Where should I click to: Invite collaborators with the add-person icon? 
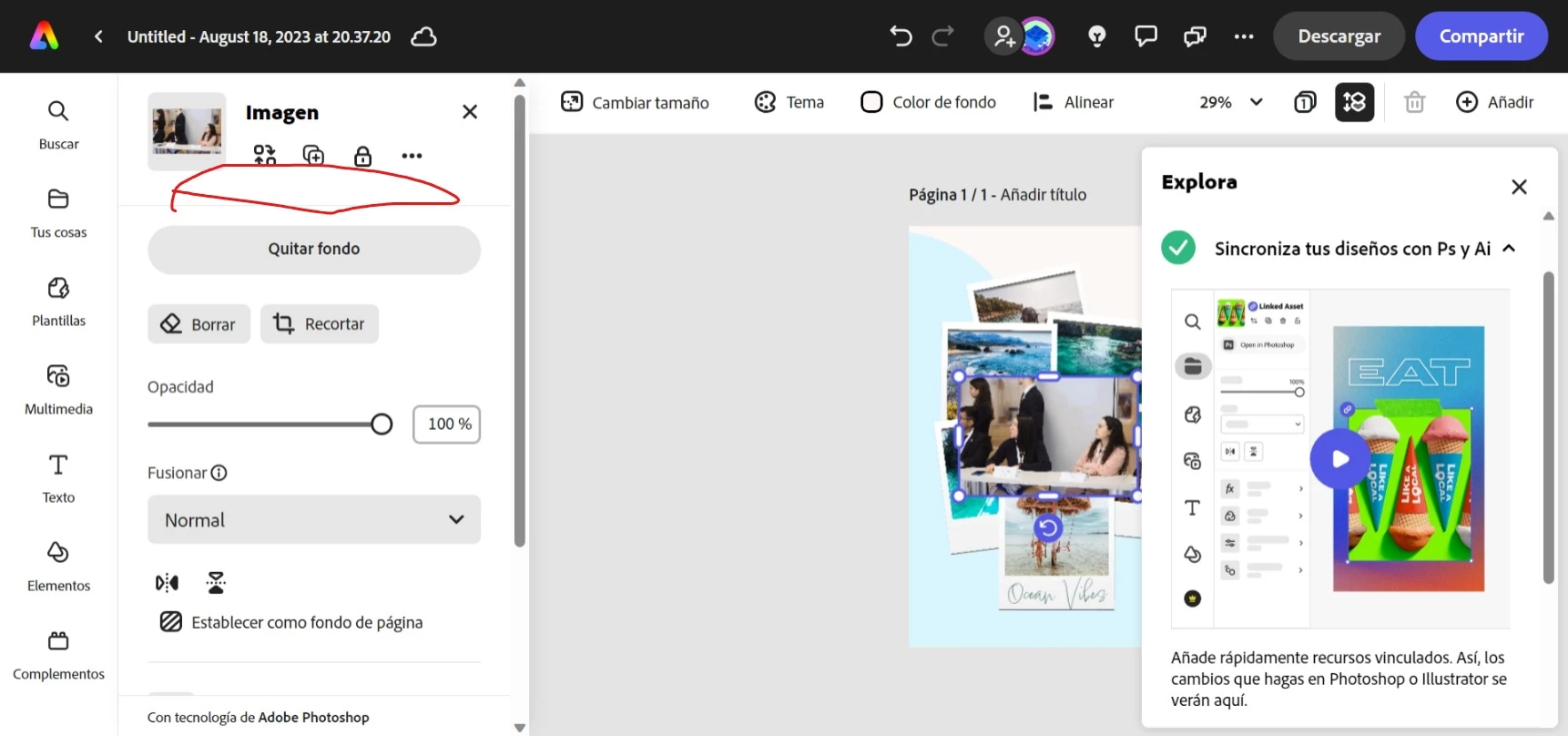1003,36
